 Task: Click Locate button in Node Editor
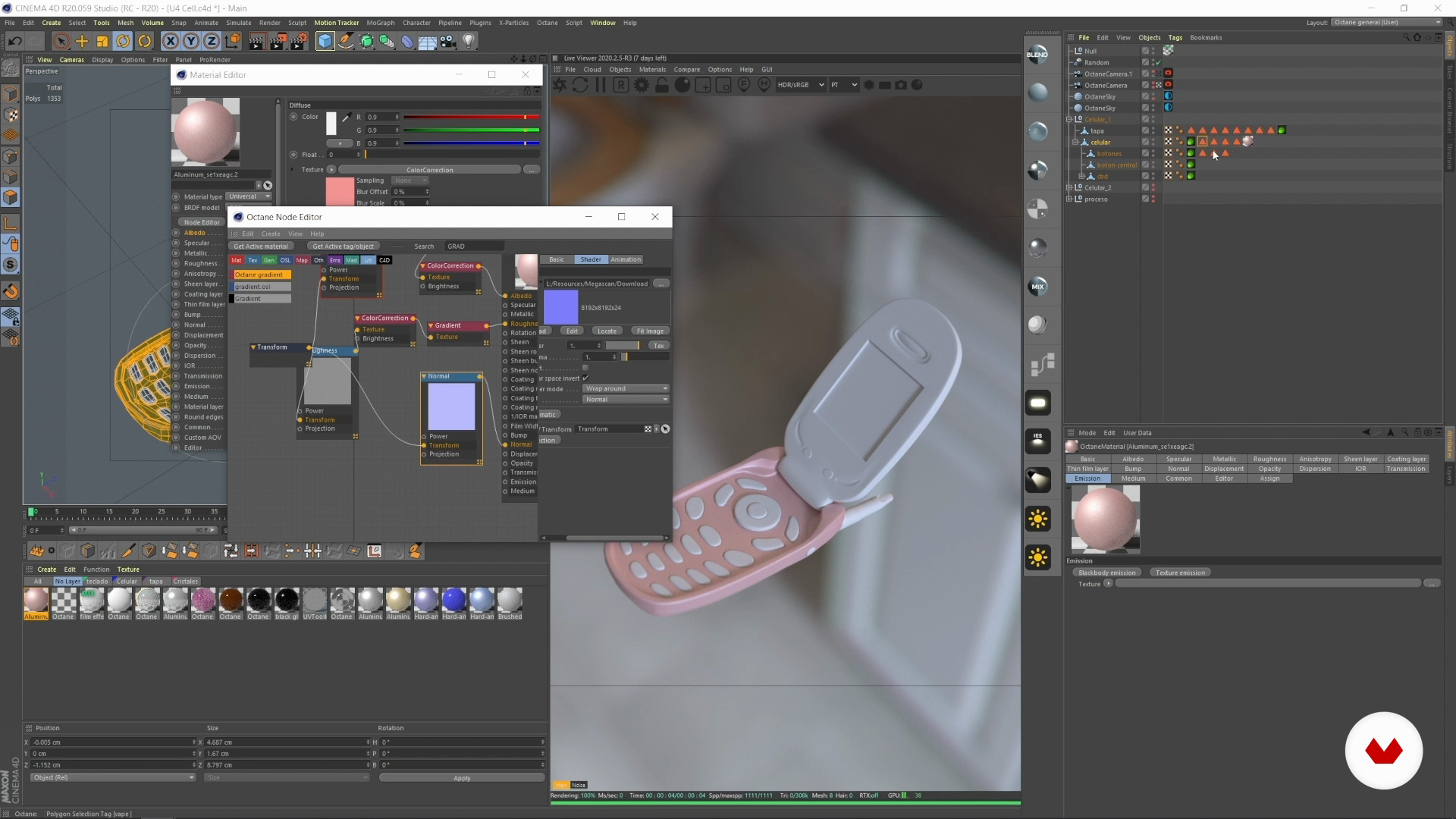coord(607,331)
